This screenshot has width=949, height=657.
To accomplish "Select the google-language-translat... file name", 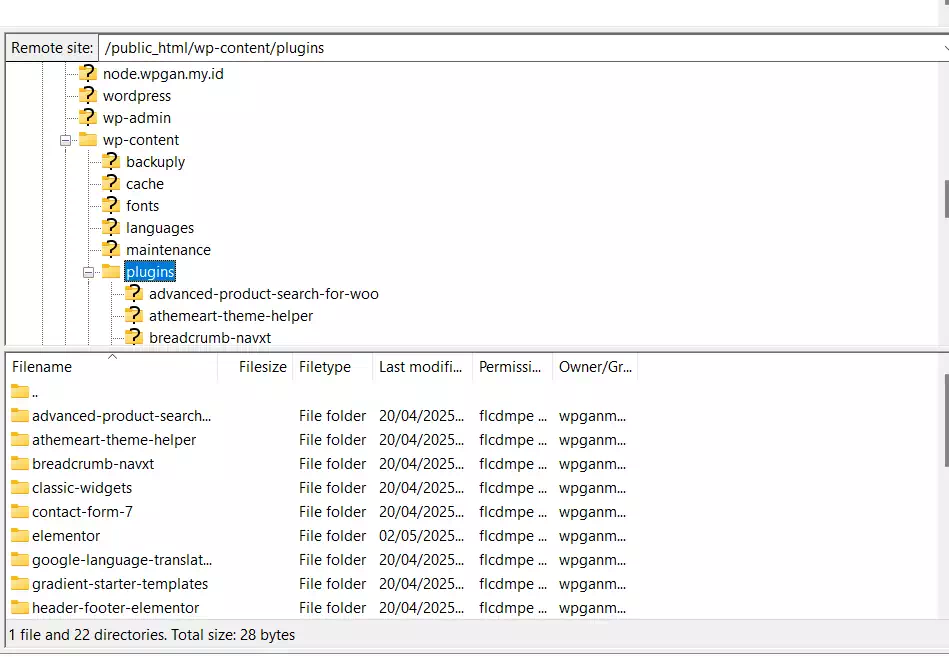I will click(x=122, y=560).
